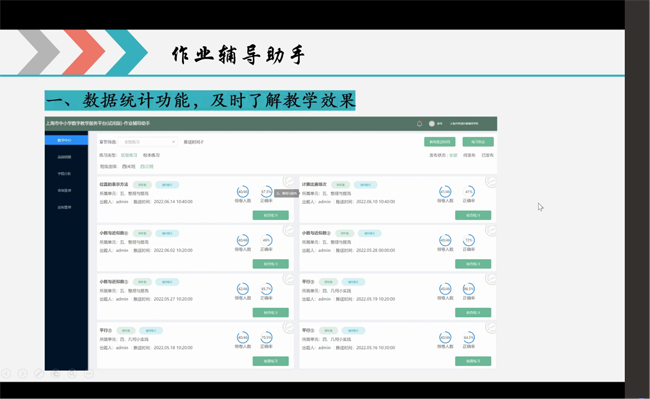Open the third item in dark sidebar
Viewport: 650px width, 399px height.
click(64, 174)
